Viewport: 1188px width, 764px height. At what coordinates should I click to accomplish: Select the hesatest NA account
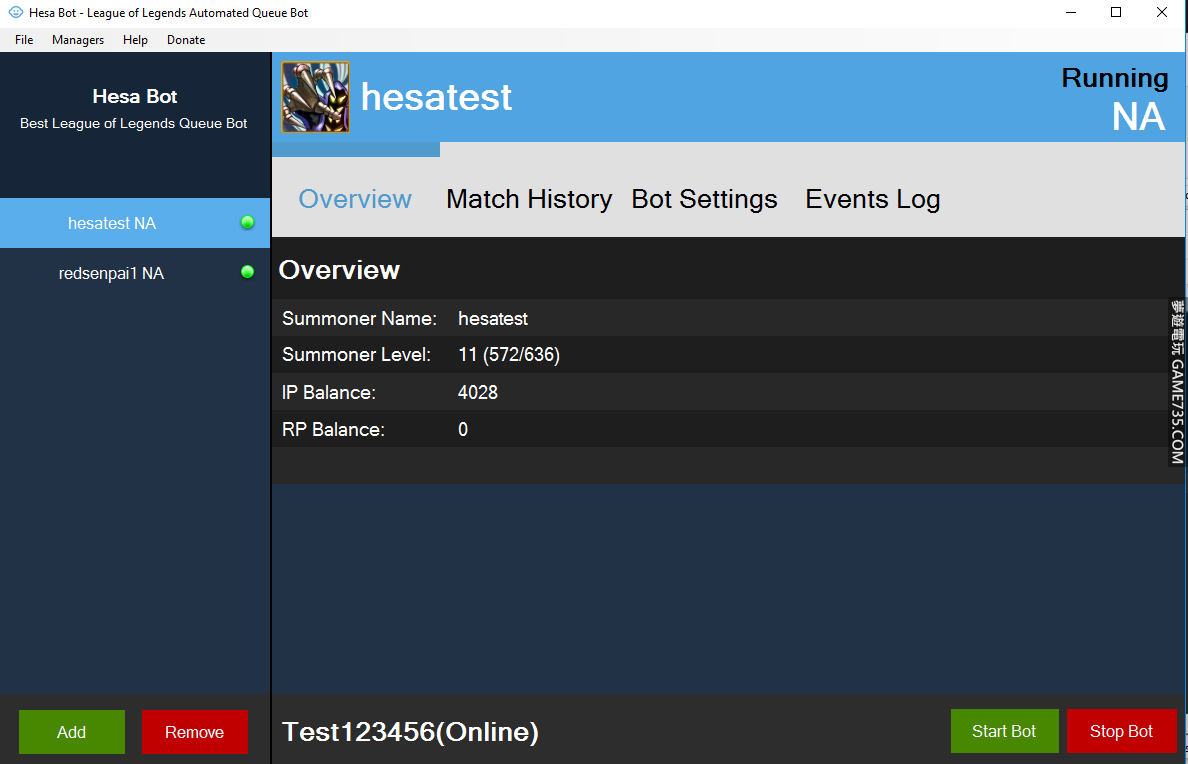point(112,223)
